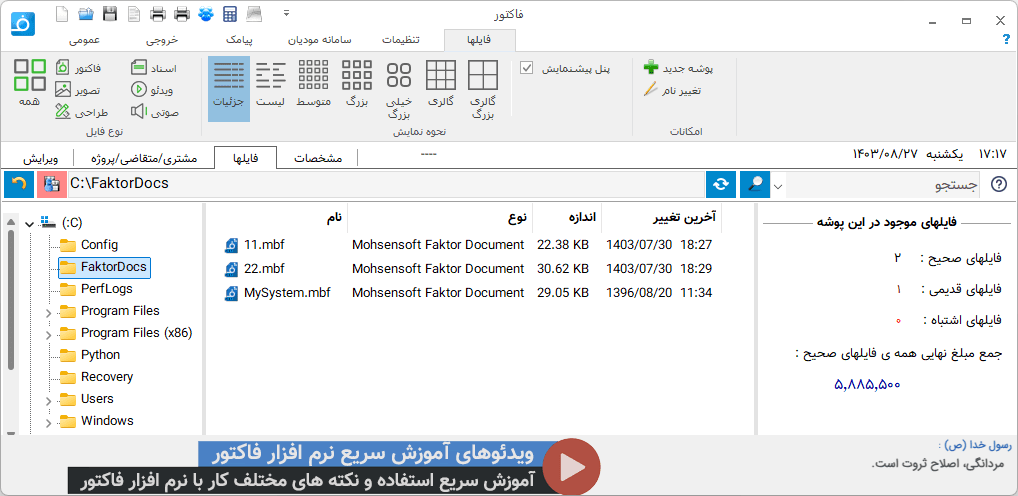This screenshot has width=1018, height=496.
Task: Switch to جزئیات (details) view mode
Action: [x=229, y=88]
